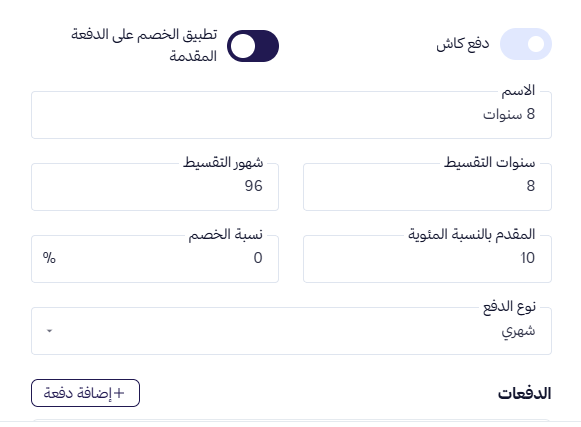Disable تطبيق الخصم على الدفعة المقدمة switch

pyautogui.click(x=253, y=46)
